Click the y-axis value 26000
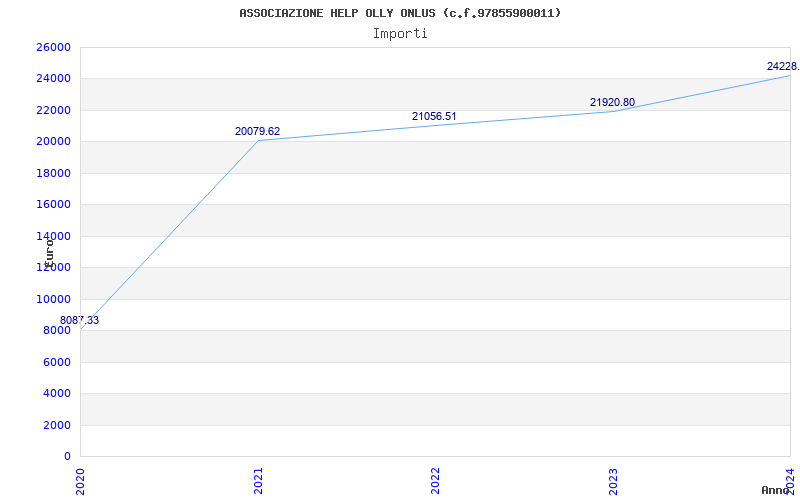The image size is (800, 500). click(53, 47)
